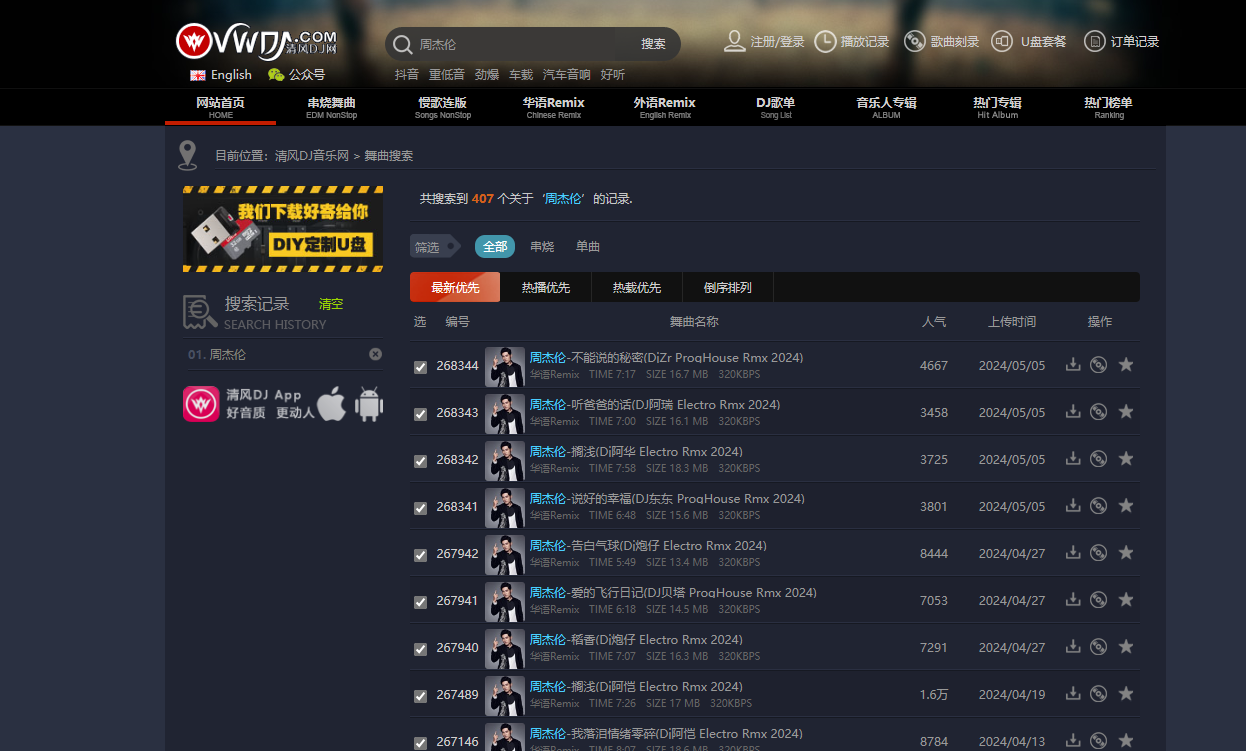The image size is (1246, 751).
Task: Open the 串烧舞曲 EDM NonStop menu
Action: (332, 107)
